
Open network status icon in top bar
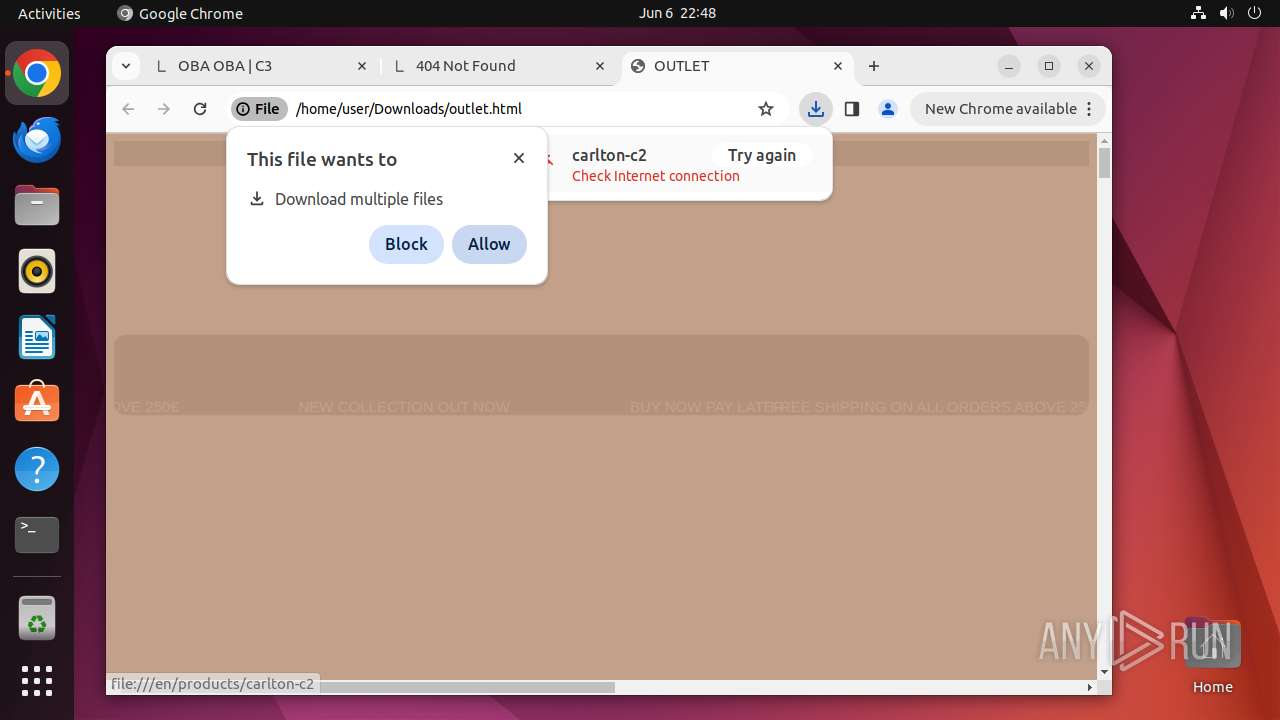[x=1199, y=13]
